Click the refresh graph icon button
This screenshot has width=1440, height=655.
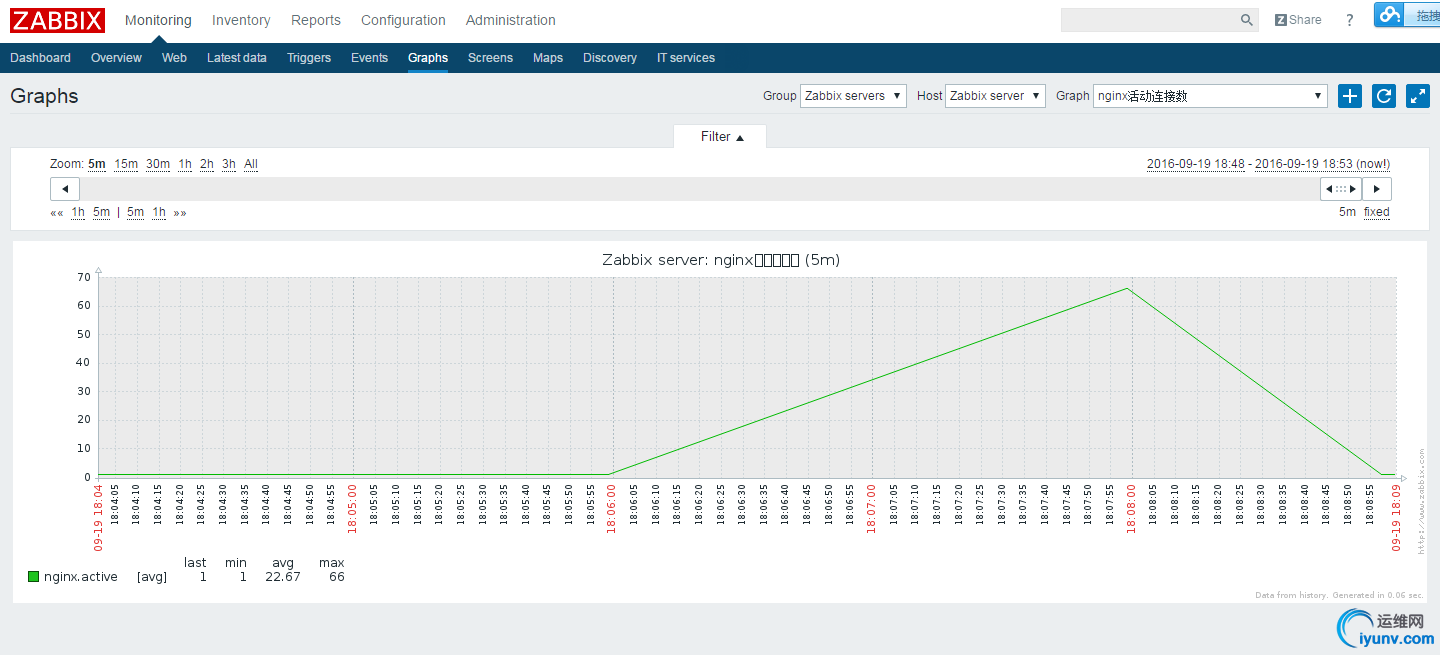pyautogui.click(x=1384, y=96)
